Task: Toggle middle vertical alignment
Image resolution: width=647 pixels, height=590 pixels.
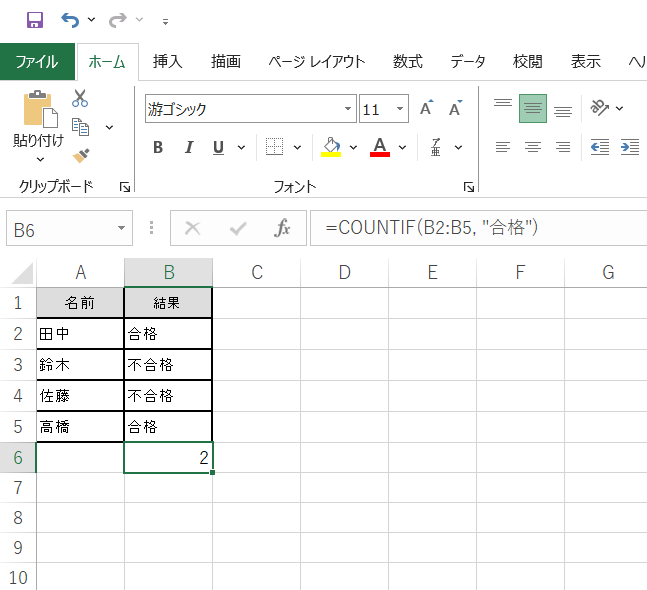Action: coord(533,109)
